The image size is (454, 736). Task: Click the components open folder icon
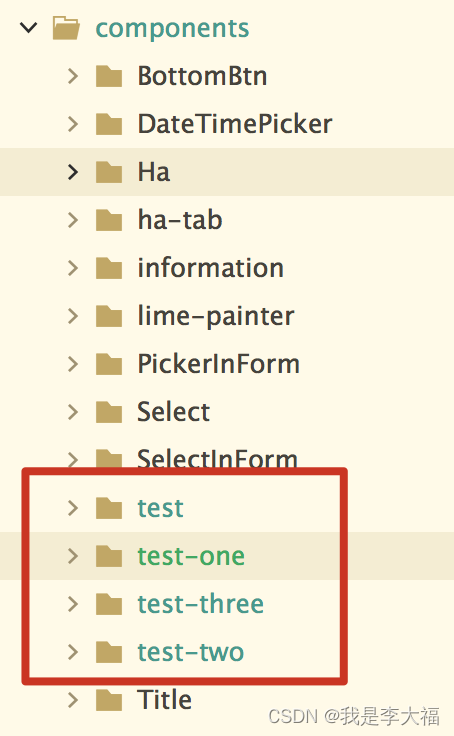point(66,28)
